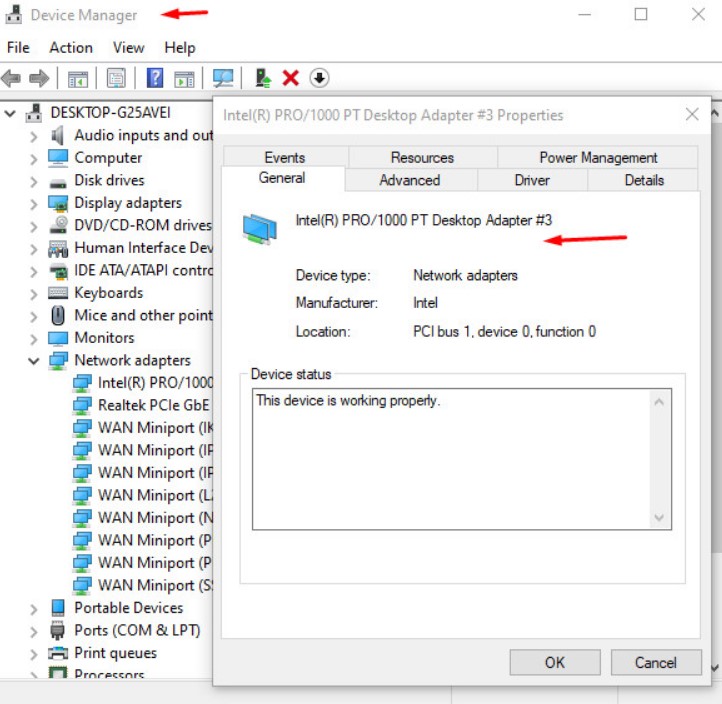
Task: Open the Action menu
Action: tap(71, 48)
